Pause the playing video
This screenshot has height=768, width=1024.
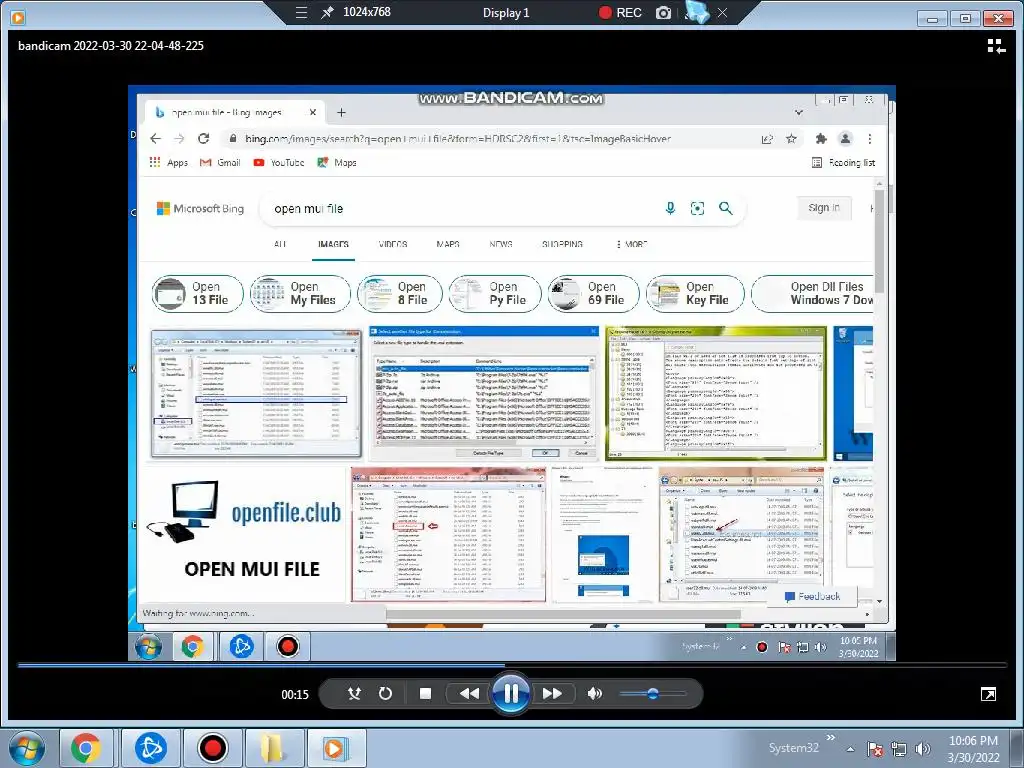[x=511, y=693]
